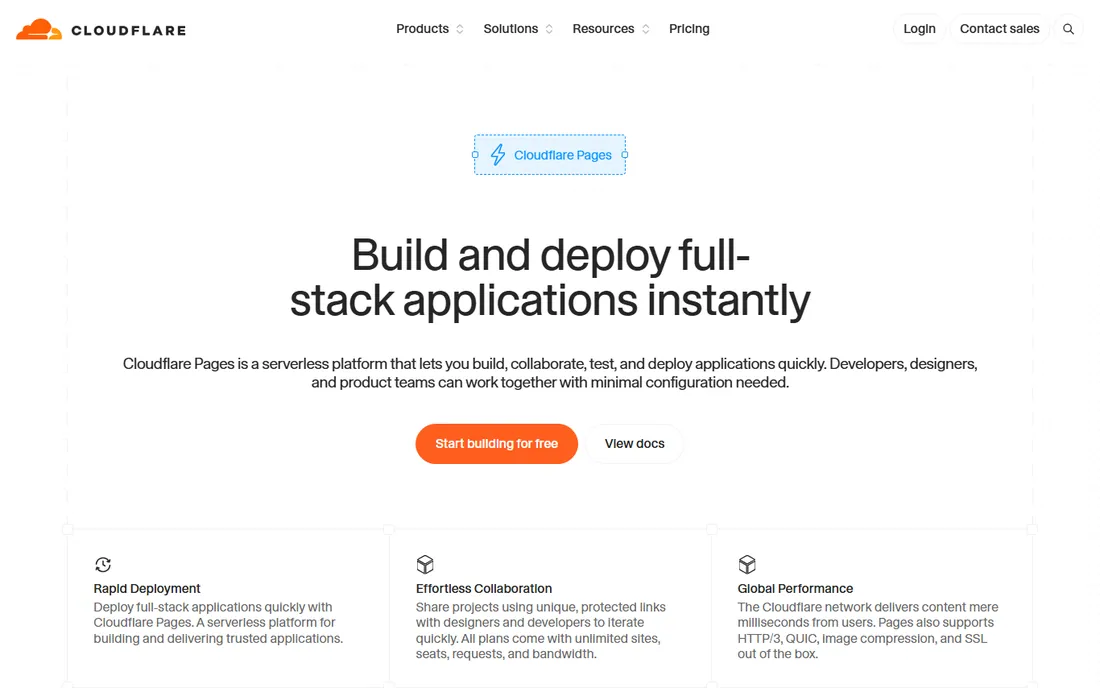
Task: Click the 'The Cloudflare network delivers content' description
Action: pyautogui.click(x=868, y=630)
